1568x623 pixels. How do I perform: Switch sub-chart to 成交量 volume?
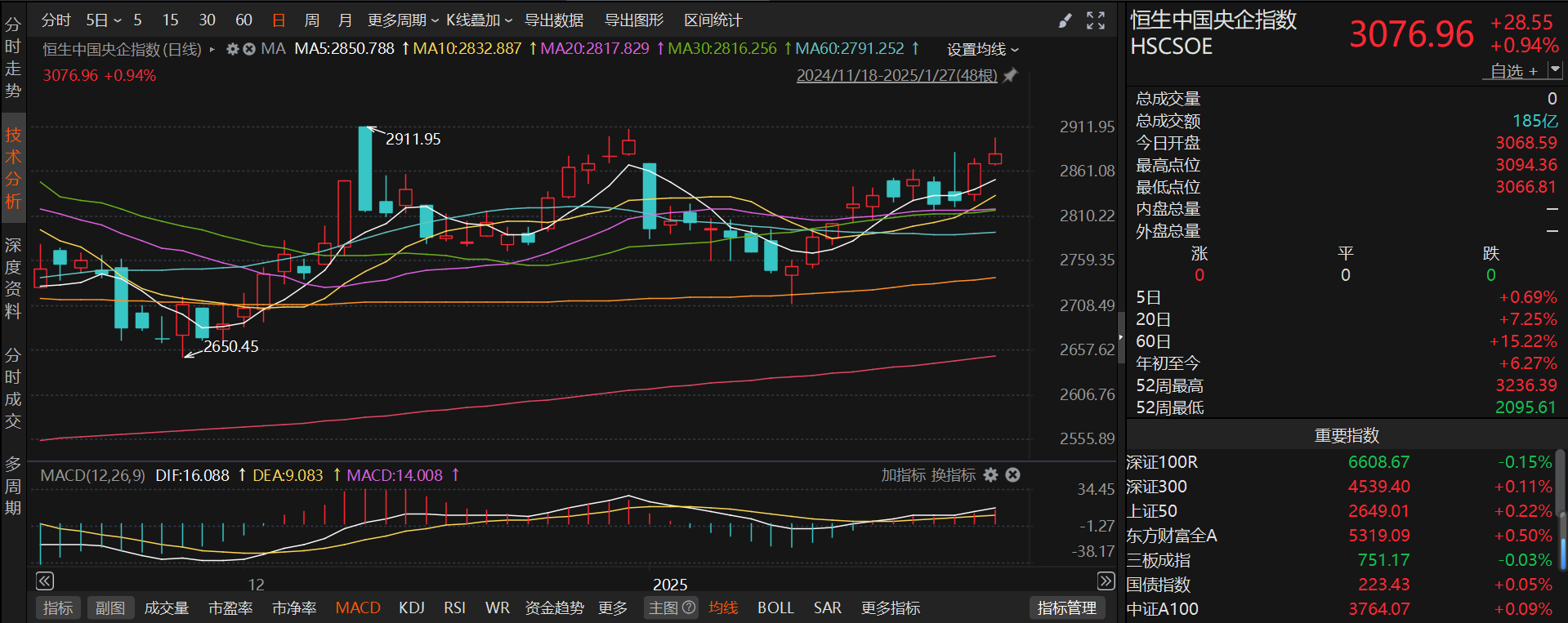[167, 607]
